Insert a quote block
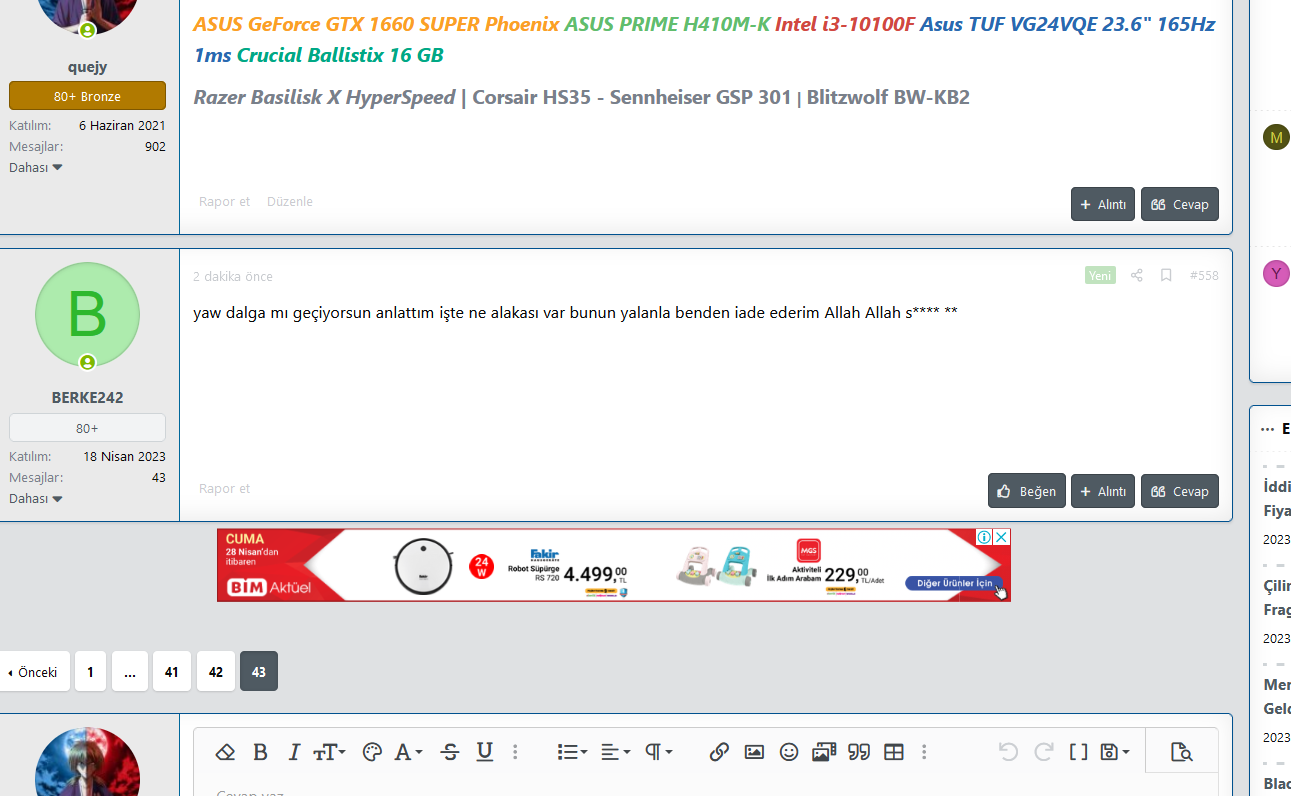This screenshot has height=796, width=1291. coord(859,752)
